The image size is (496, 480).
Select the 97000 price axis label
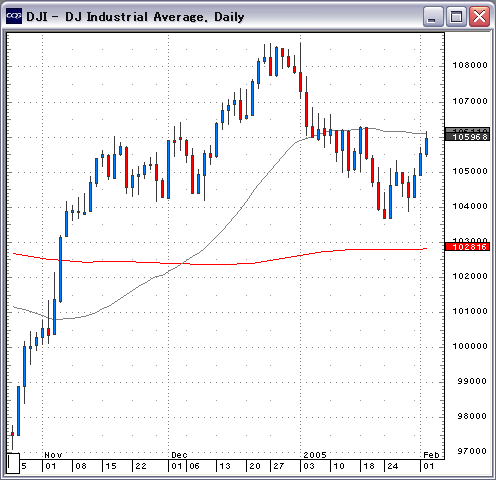click(472, 451)
